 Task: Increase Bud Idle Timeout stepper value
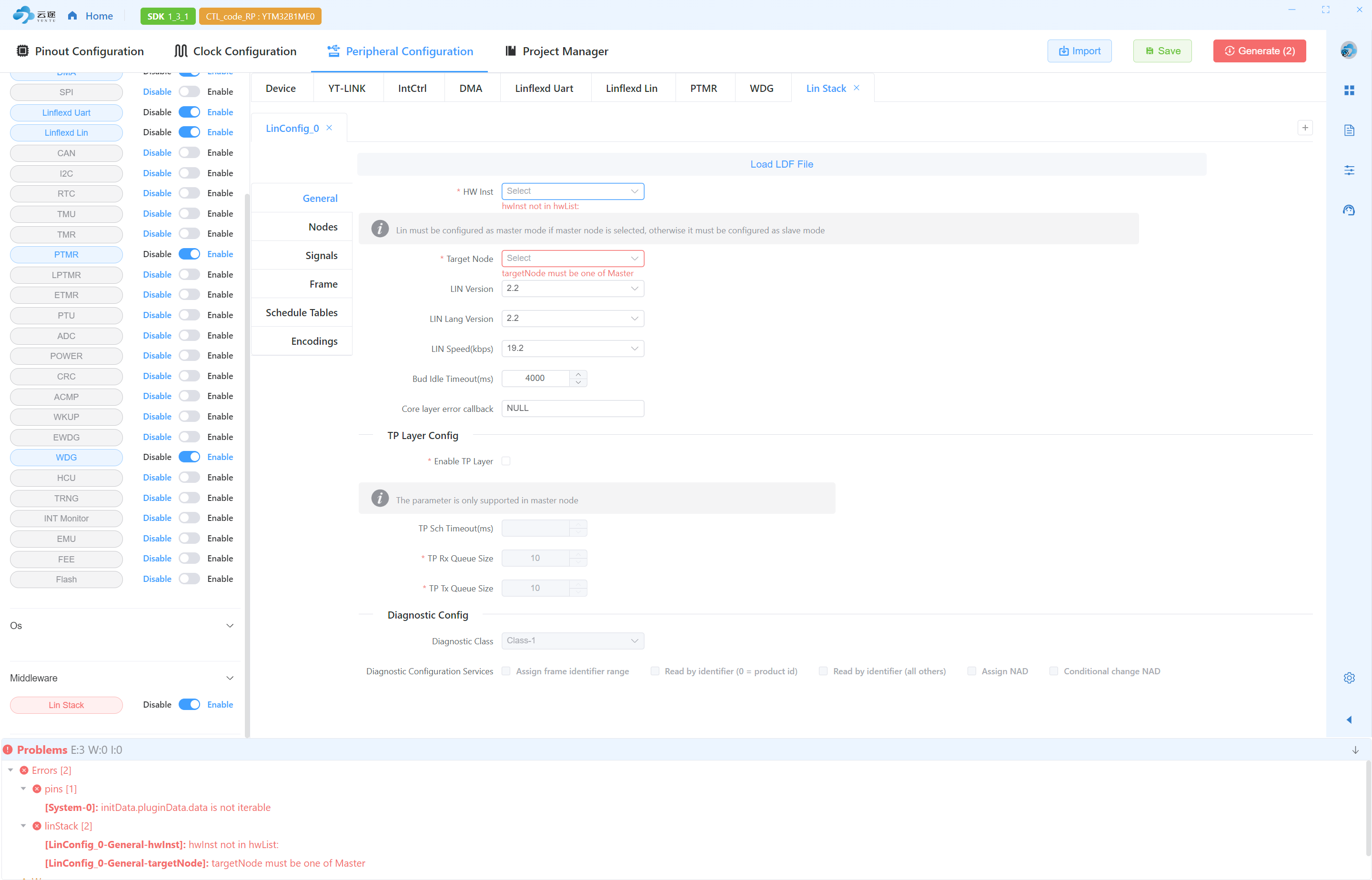(578, 374)
